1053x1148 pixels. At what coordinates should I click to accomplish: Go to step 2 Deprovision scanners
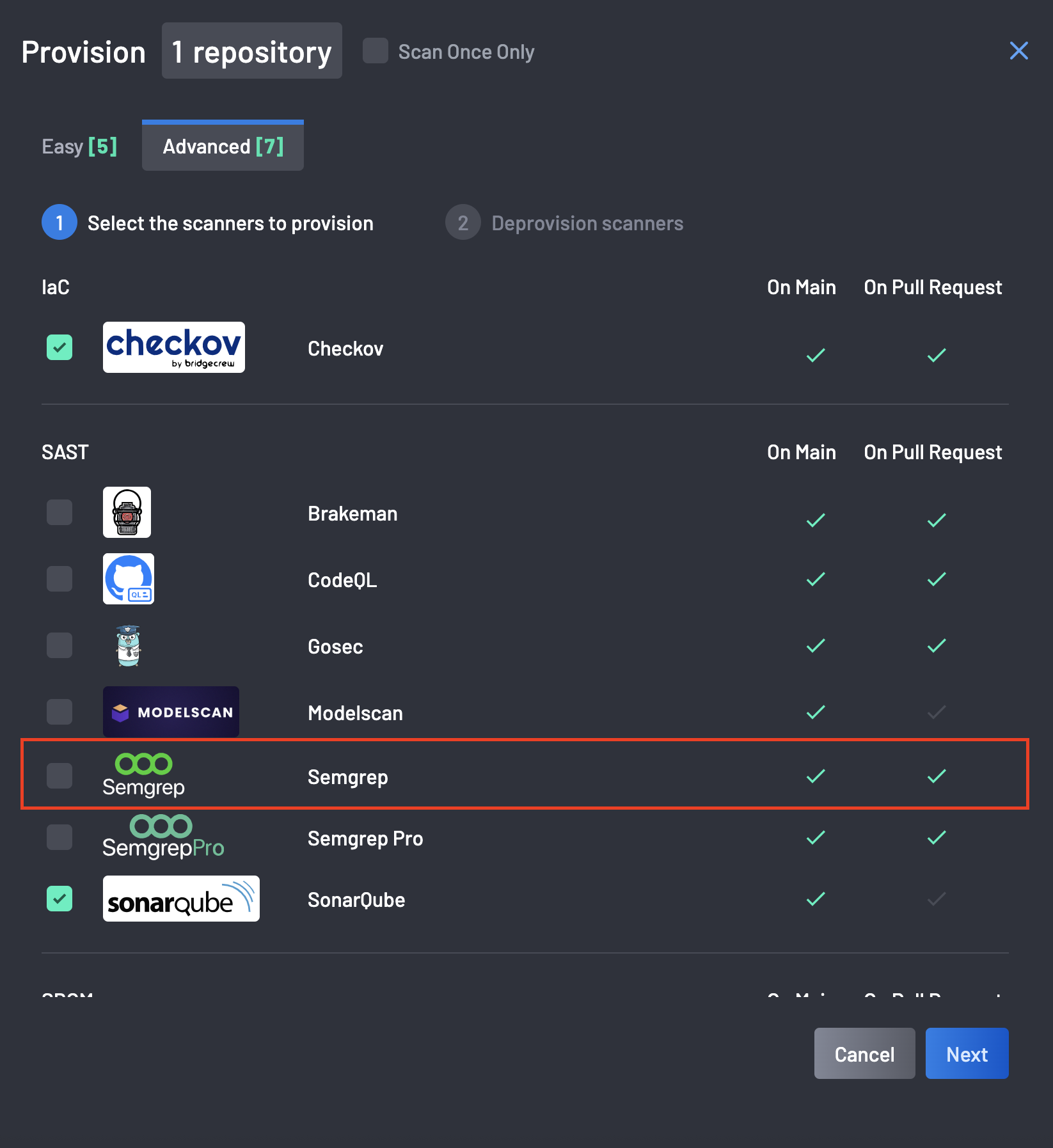click(x=564, y=223)
